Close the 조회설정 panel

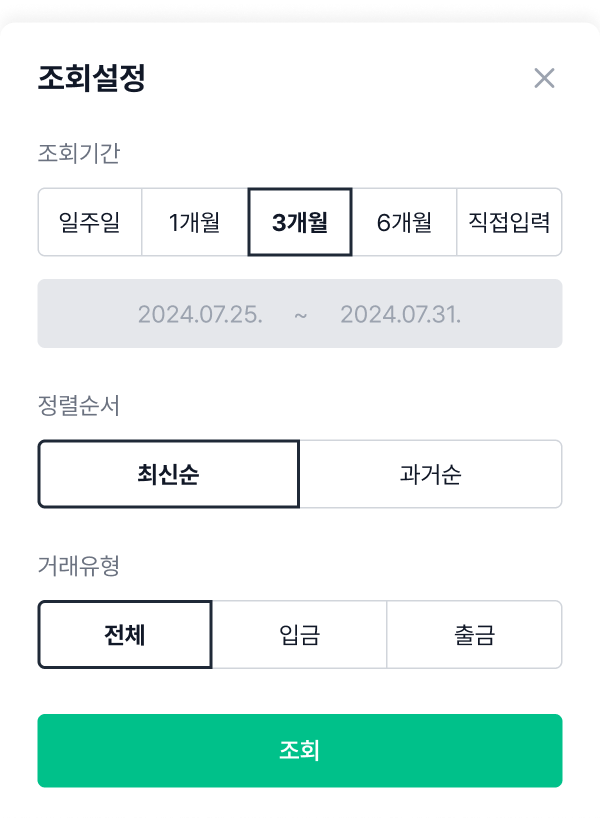543,78
